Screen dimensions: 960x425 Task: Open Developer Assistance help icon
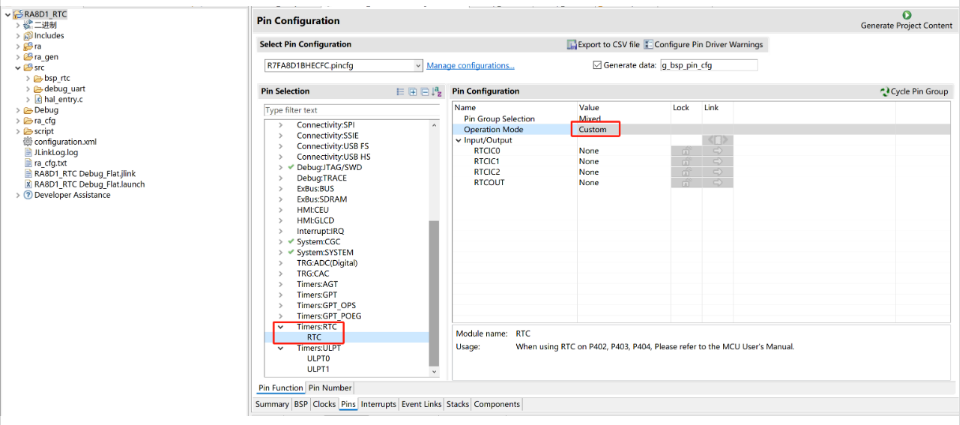point(28,195)
